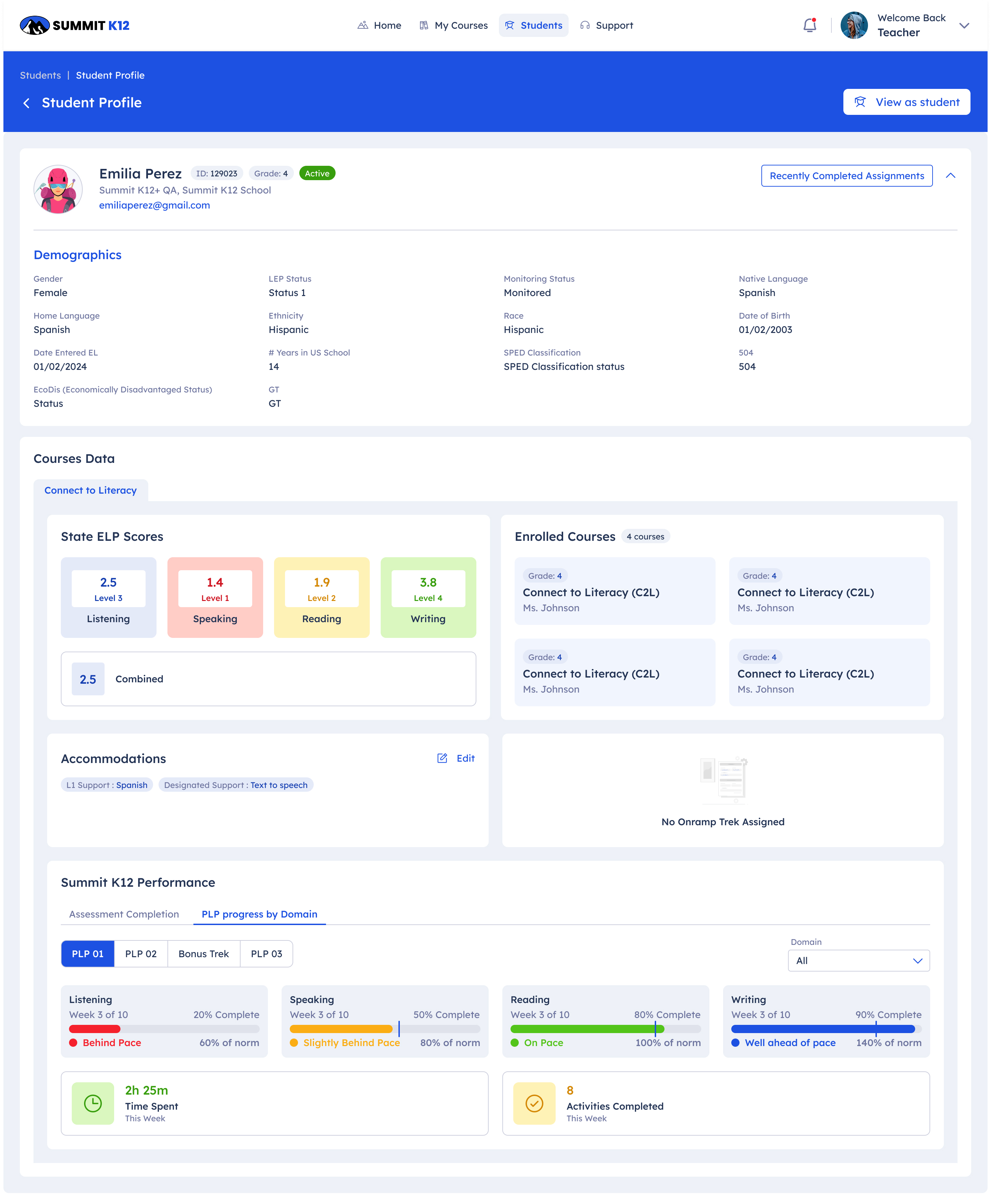This screenshot has width=991, height=1204.
Task: Click the Time Spent clock icon
Action: point(93,1103)
